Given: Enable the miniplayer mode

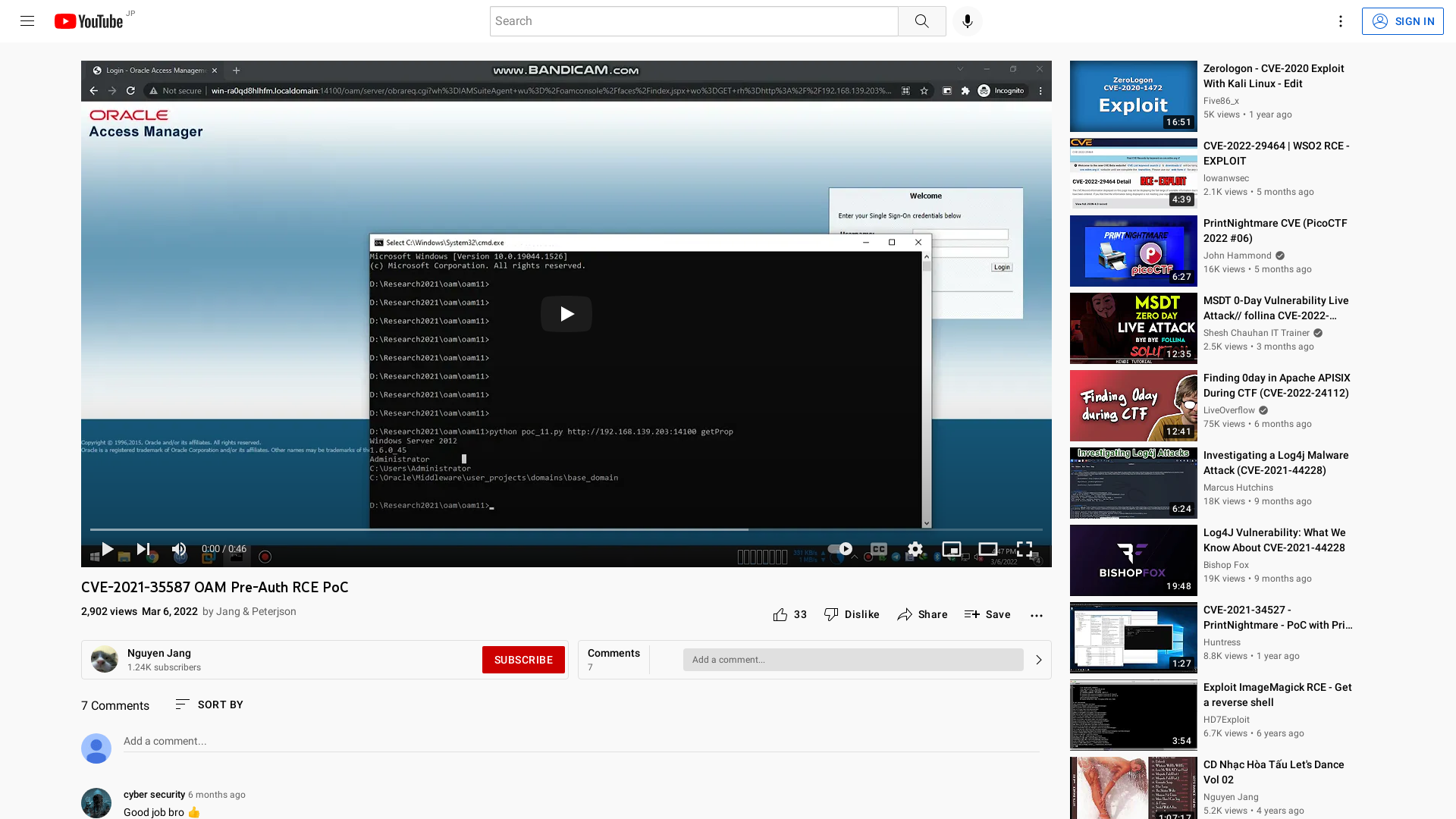Looking at the screenshot, I should click(951, 548).
